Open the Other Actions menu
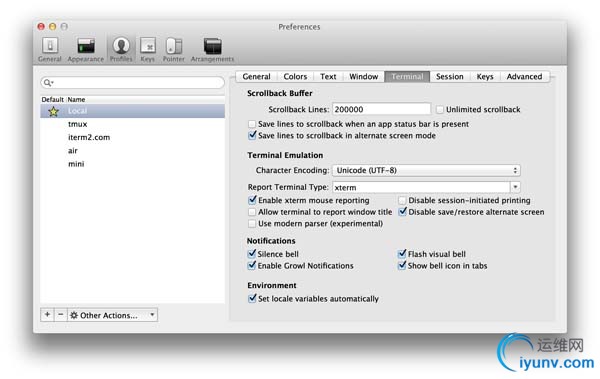 [112, 315]
